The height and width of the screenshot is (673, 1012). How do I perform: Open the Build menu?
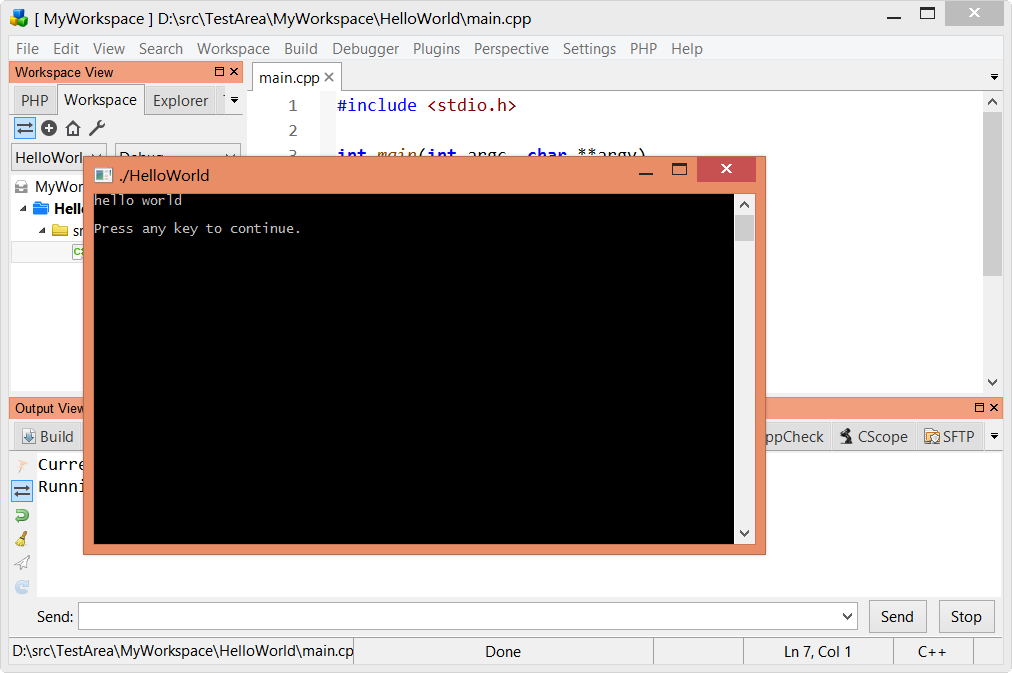[301, 48]
